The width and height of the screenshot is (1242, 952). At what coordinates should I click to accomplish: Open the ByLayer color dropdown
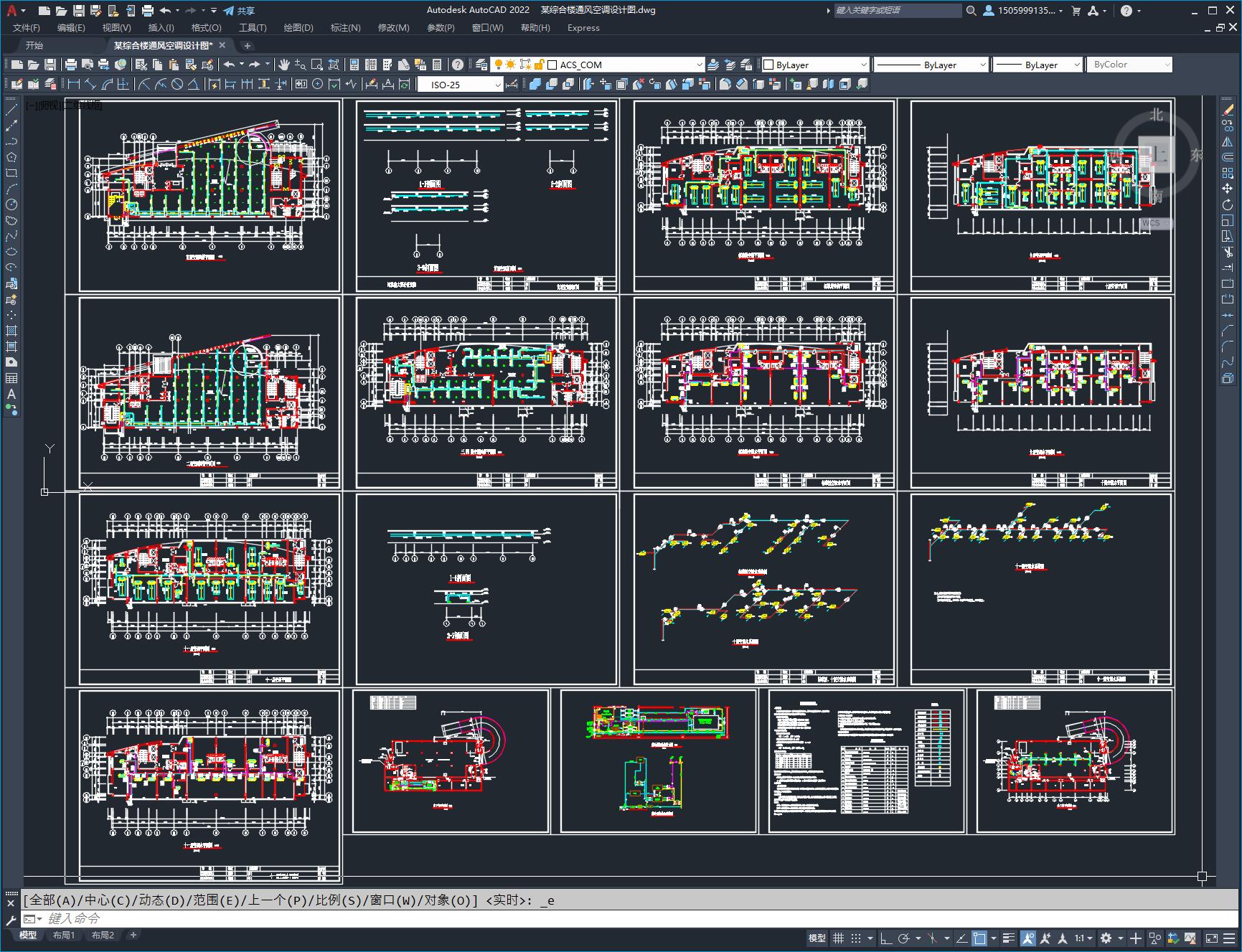[x=863, y=65]
